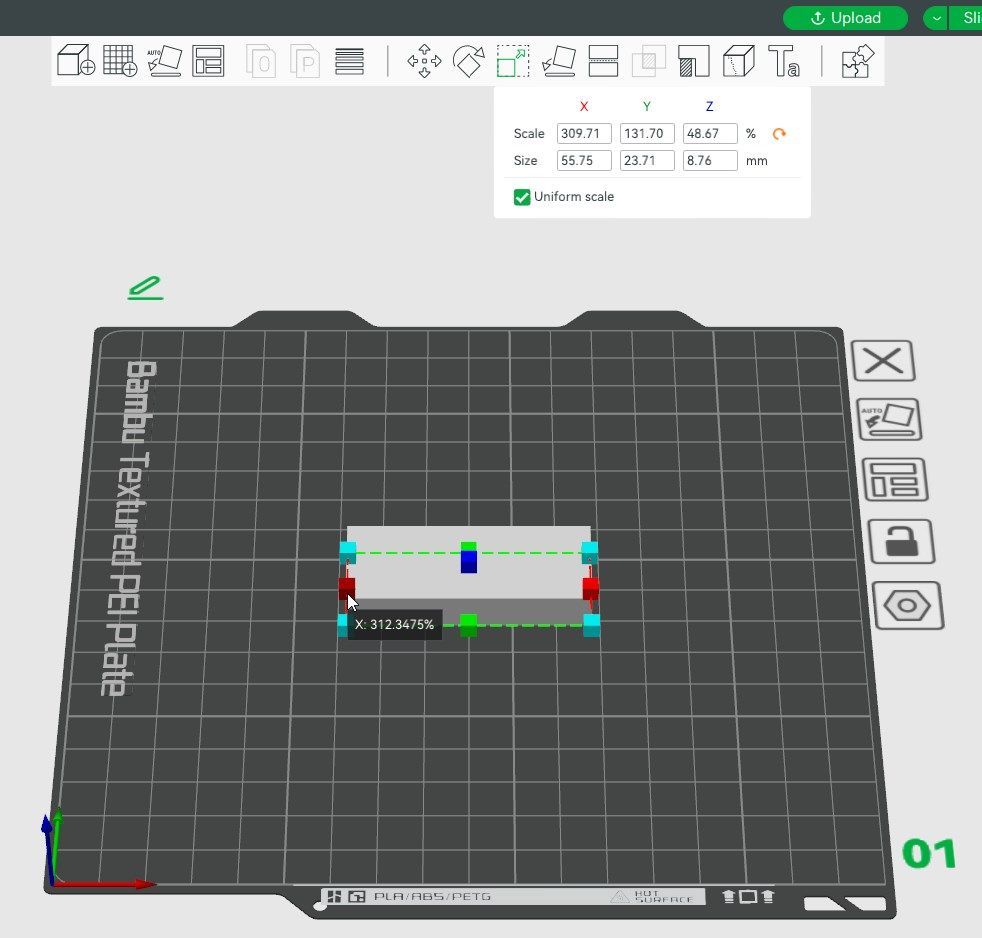982x938 pixels.
Task: Toggle the Uniform scale checkbox
Action: [522, 197]
